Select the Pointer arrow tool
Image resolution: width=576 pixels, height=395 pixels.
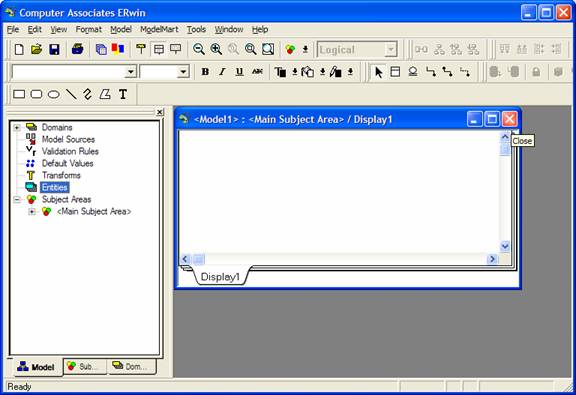tap(378, 72)
